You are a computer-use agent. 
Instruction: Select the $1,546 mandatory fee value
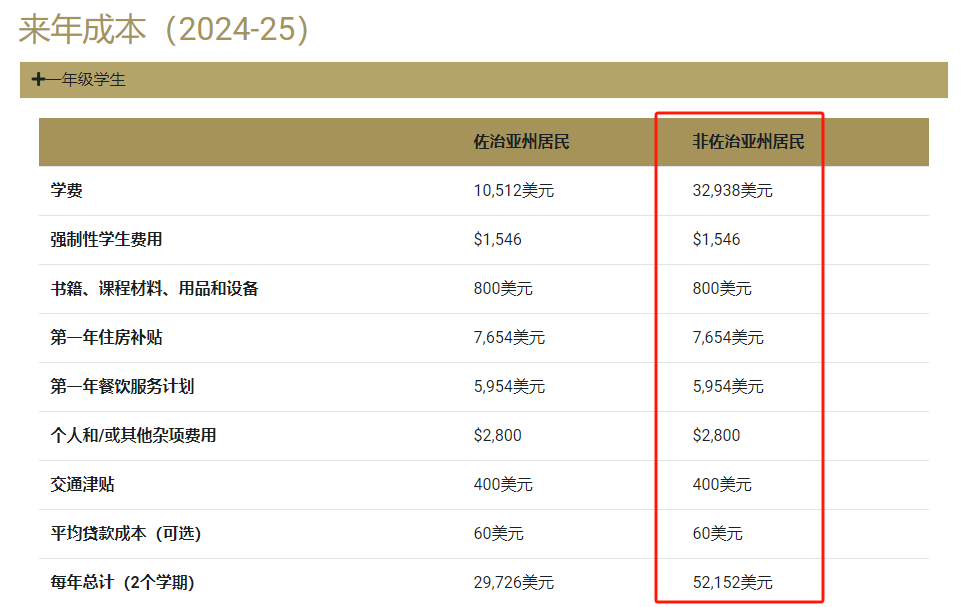tap(510, 239)
